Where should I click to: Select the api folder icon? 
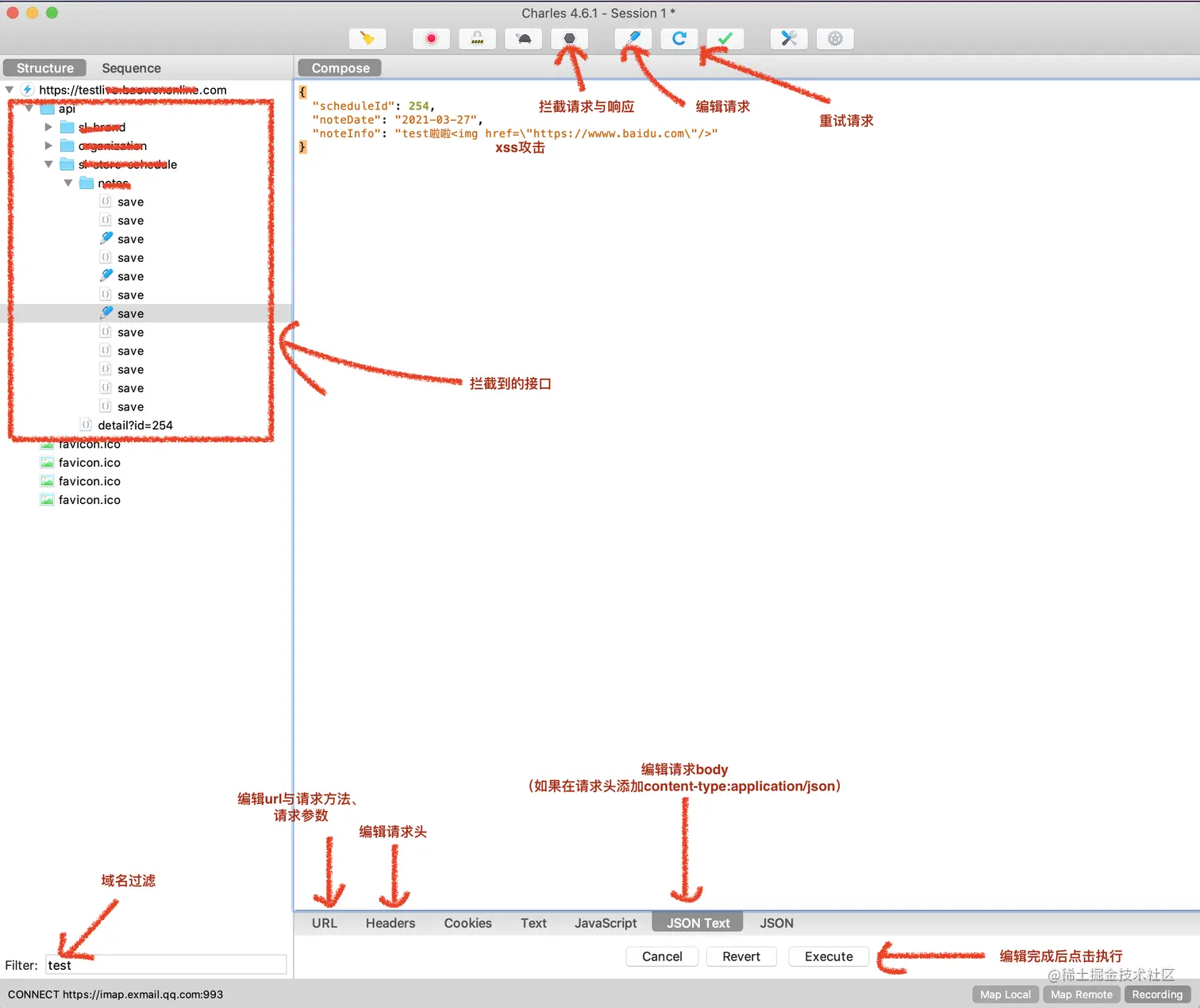(48, 109)
